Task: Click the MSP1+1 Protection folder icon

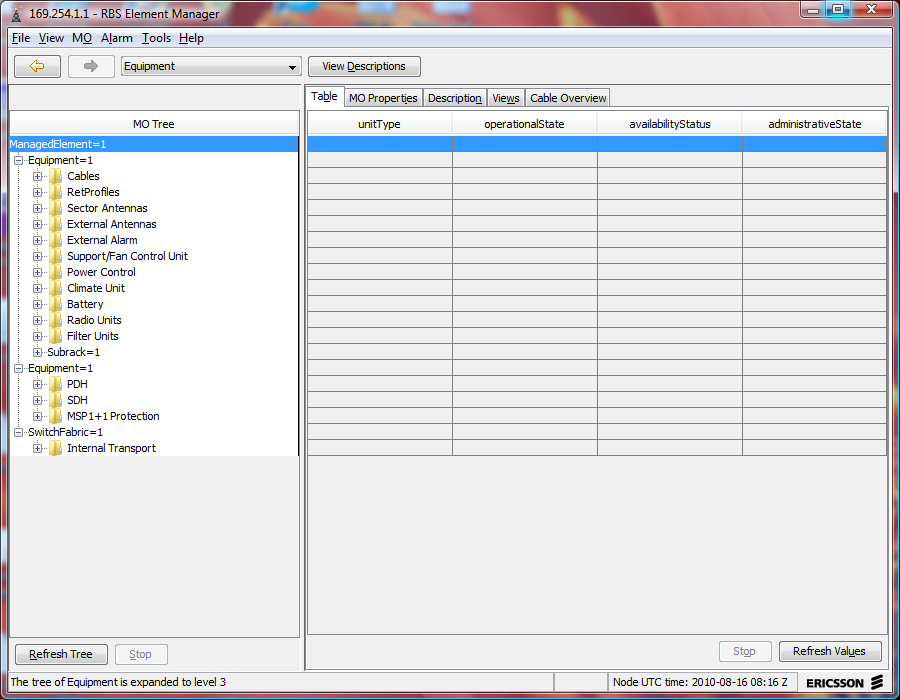Action: pyautogui.click(x=56, y=417)
